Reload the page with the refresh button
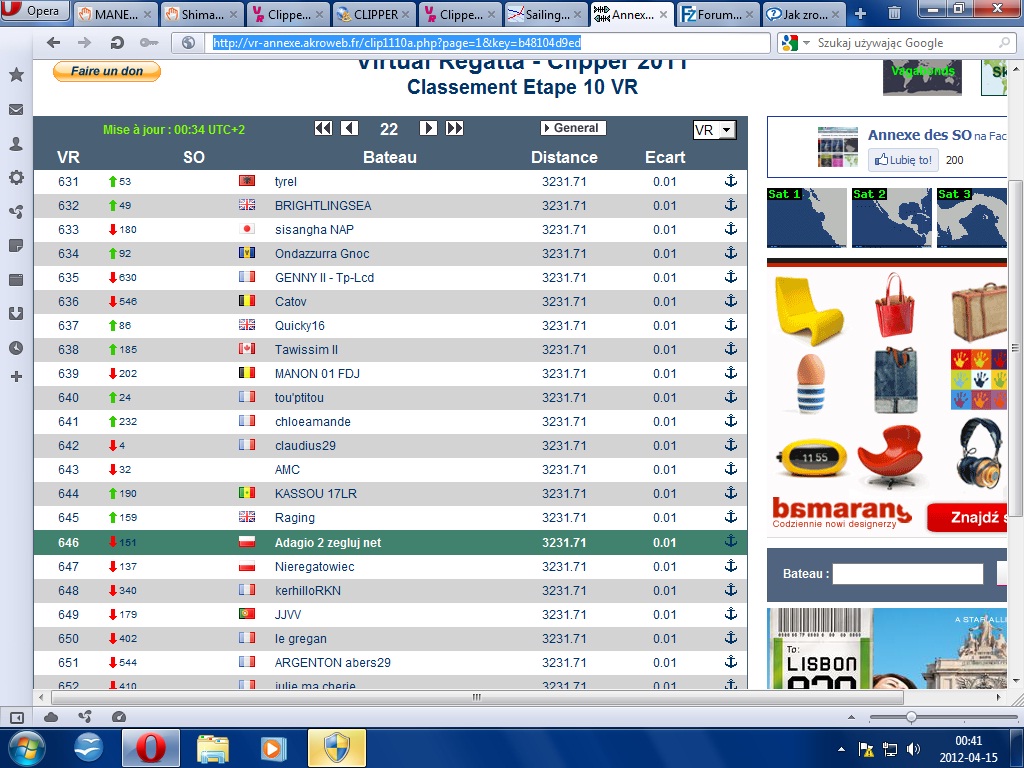Viewport: 1024px width, 768px height. [117, 43]
